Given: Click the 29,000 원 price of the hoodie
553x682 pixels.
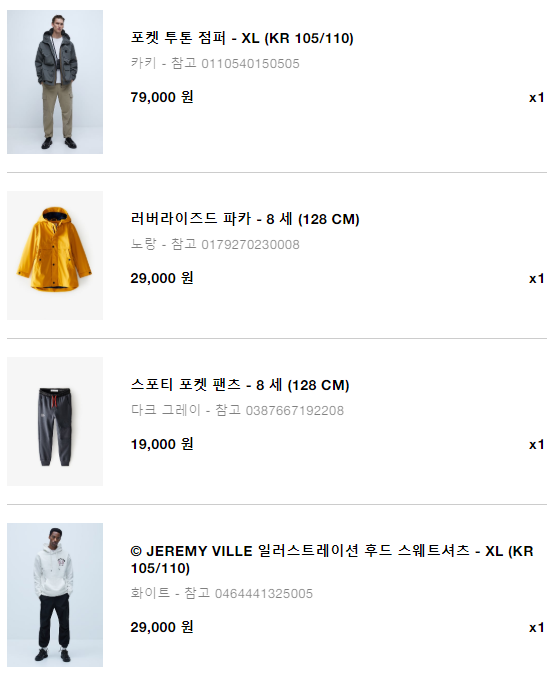Looking at the screenshot, I should coord(162,627).
